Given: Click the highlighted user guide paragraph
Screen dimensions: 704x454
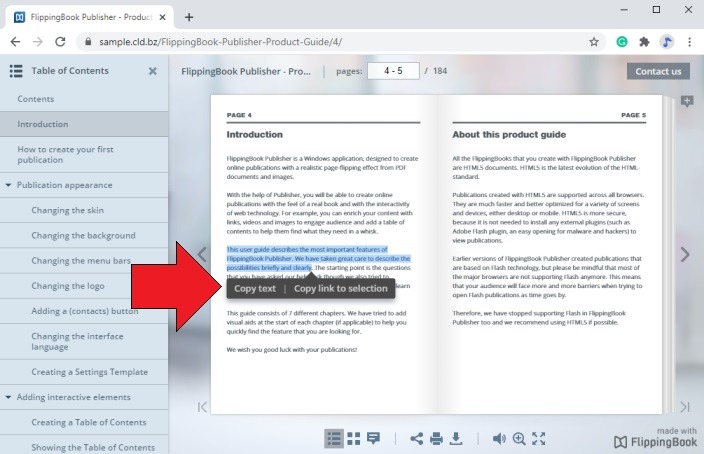Looking at the screenshot, I should (318, 258).
